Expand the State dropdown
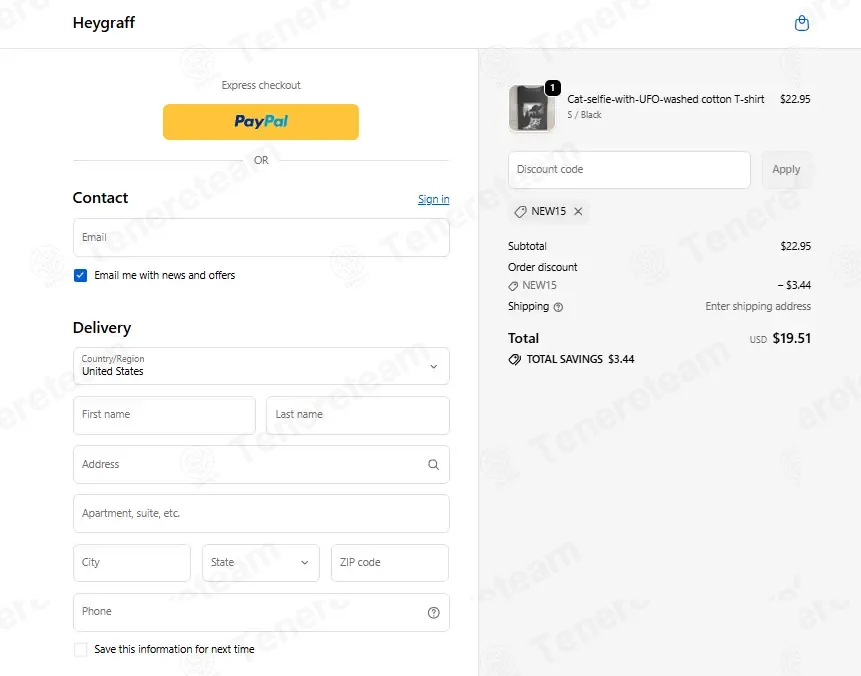Image resolution: width=861 pixels, height=676 pixels. (x=261, y=563)
